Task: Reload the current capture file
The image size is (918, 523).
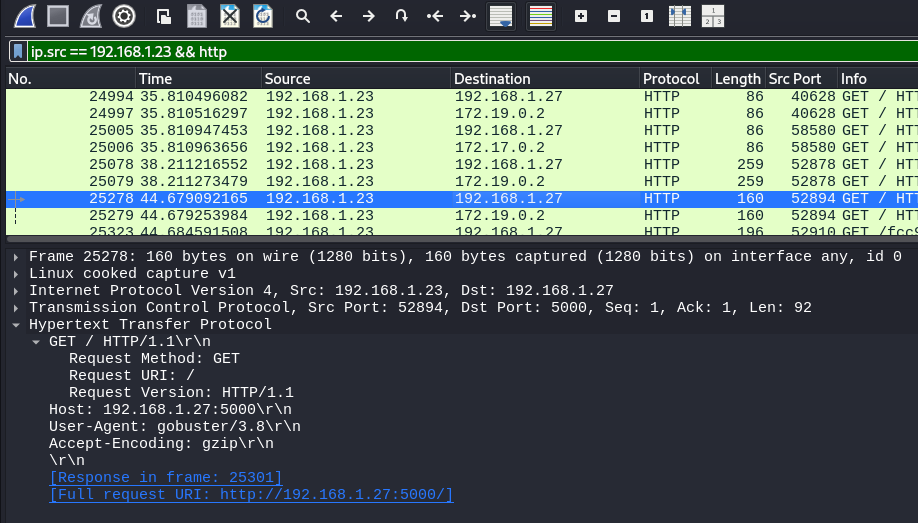Action: click(x=262, y=16)
